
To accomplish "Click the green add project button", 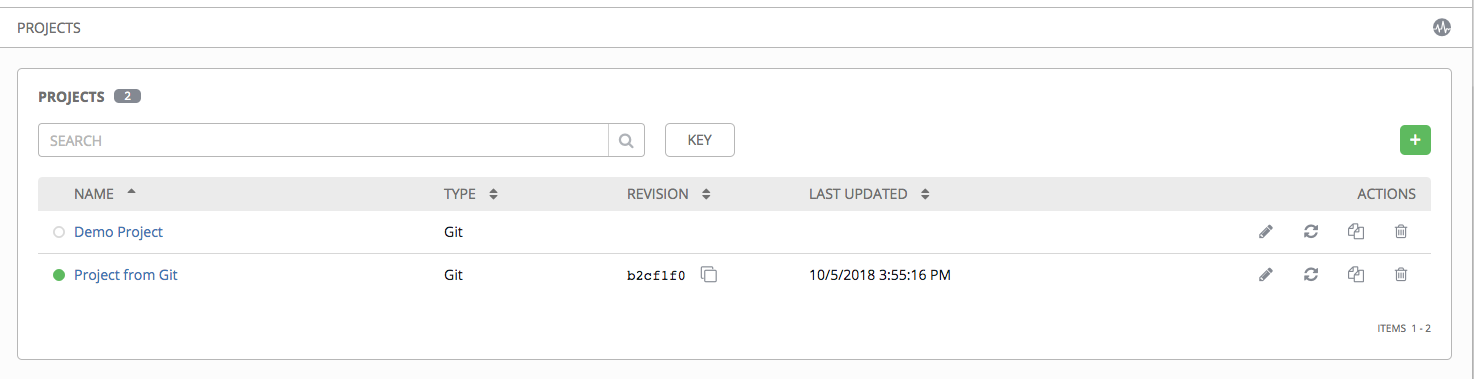I will 1415,140.
